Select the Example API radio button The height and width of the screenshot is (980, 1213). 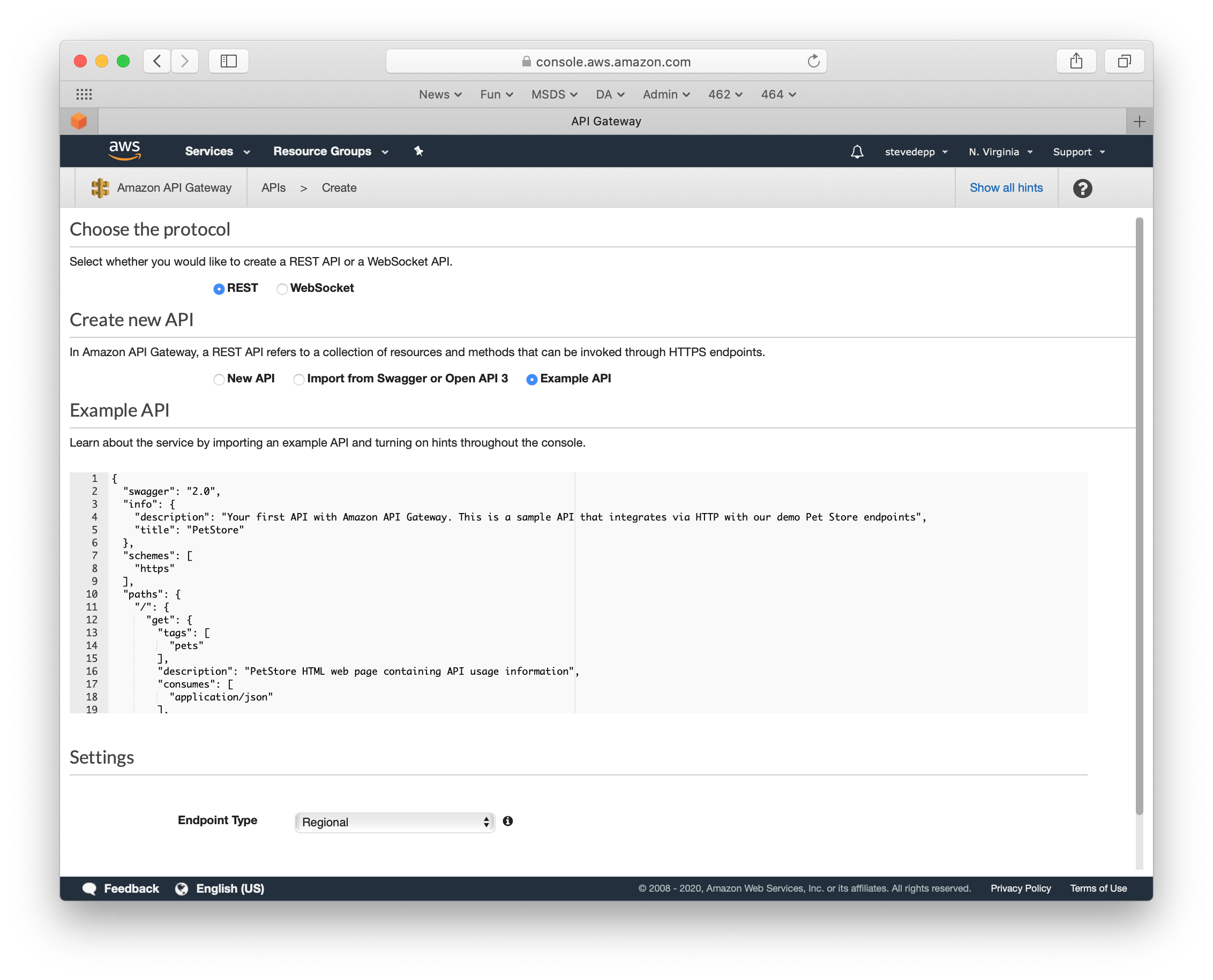click(x=531, y=379)
